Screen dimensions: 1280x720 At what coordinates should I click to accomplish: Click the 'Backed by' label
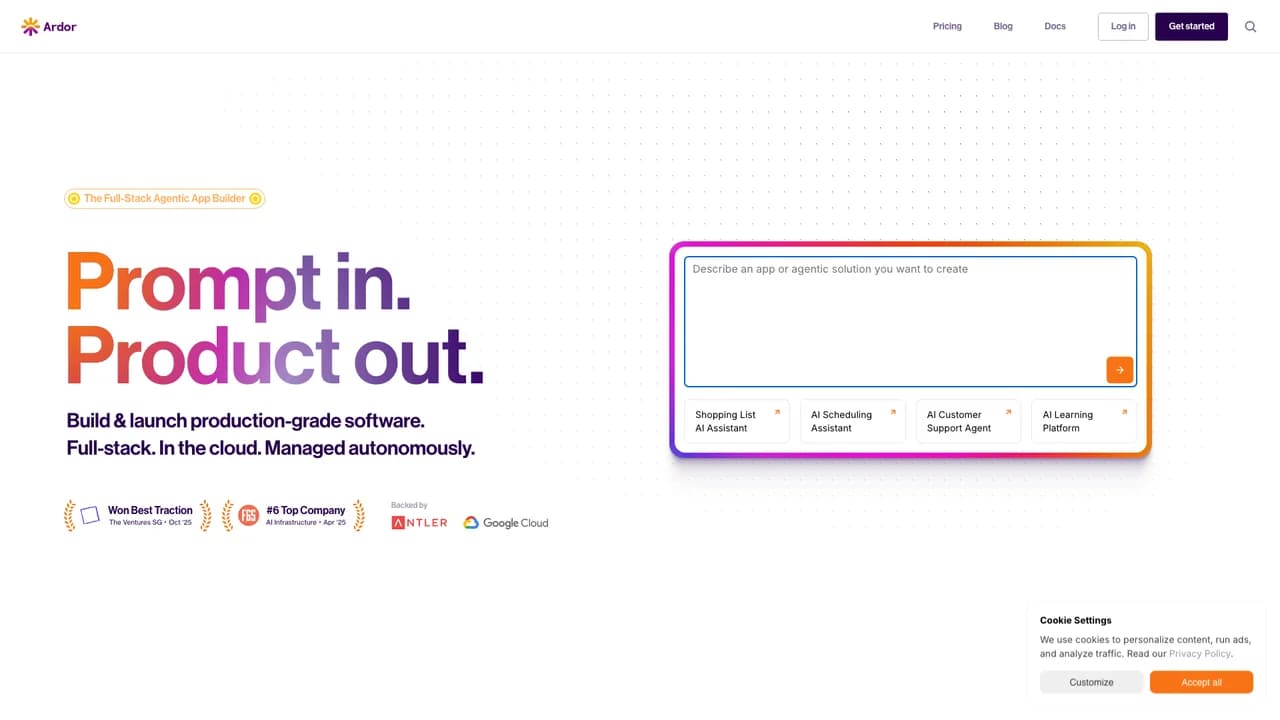tap(409, 506)
